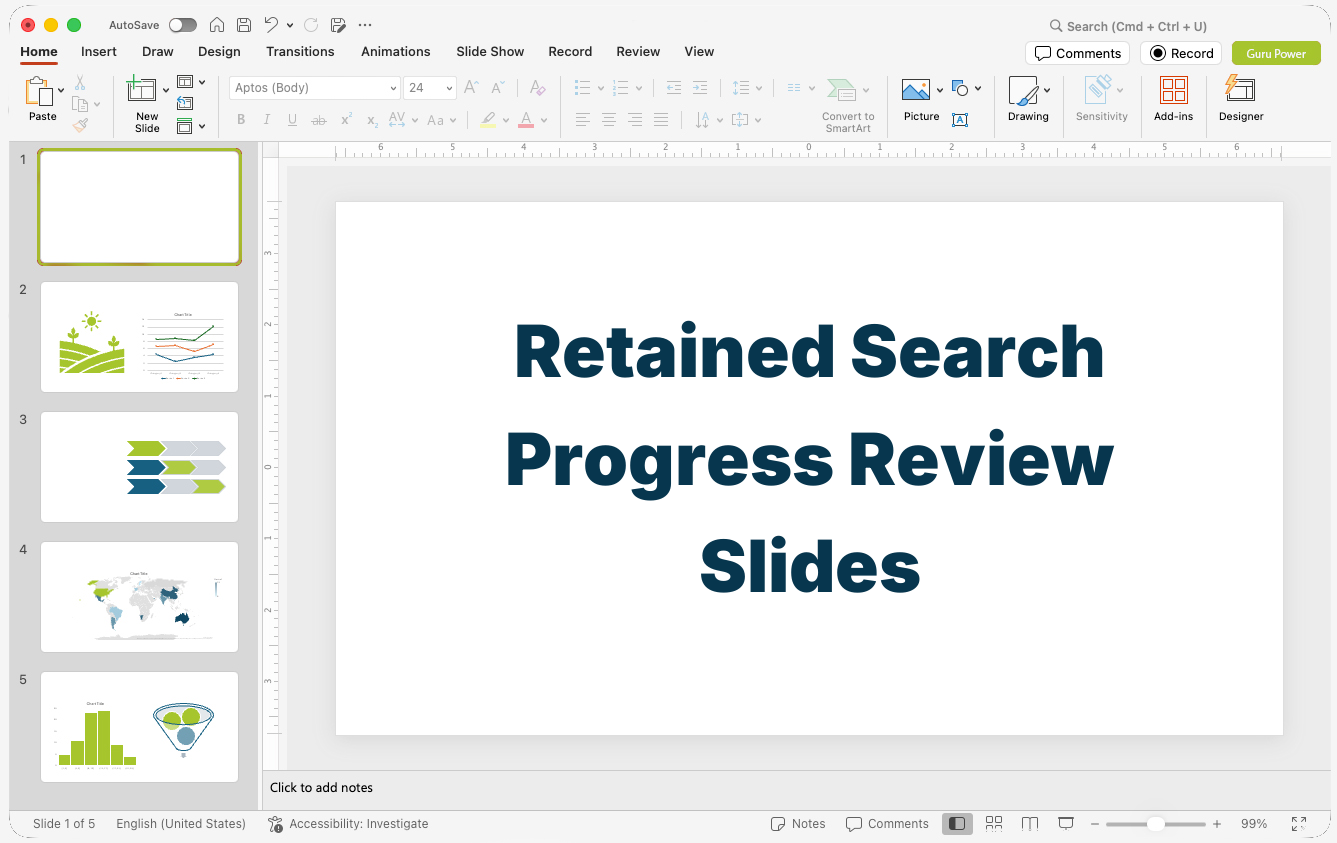Open the font color picker arrow
The image size is (1337, 843).
pos(545,120)
